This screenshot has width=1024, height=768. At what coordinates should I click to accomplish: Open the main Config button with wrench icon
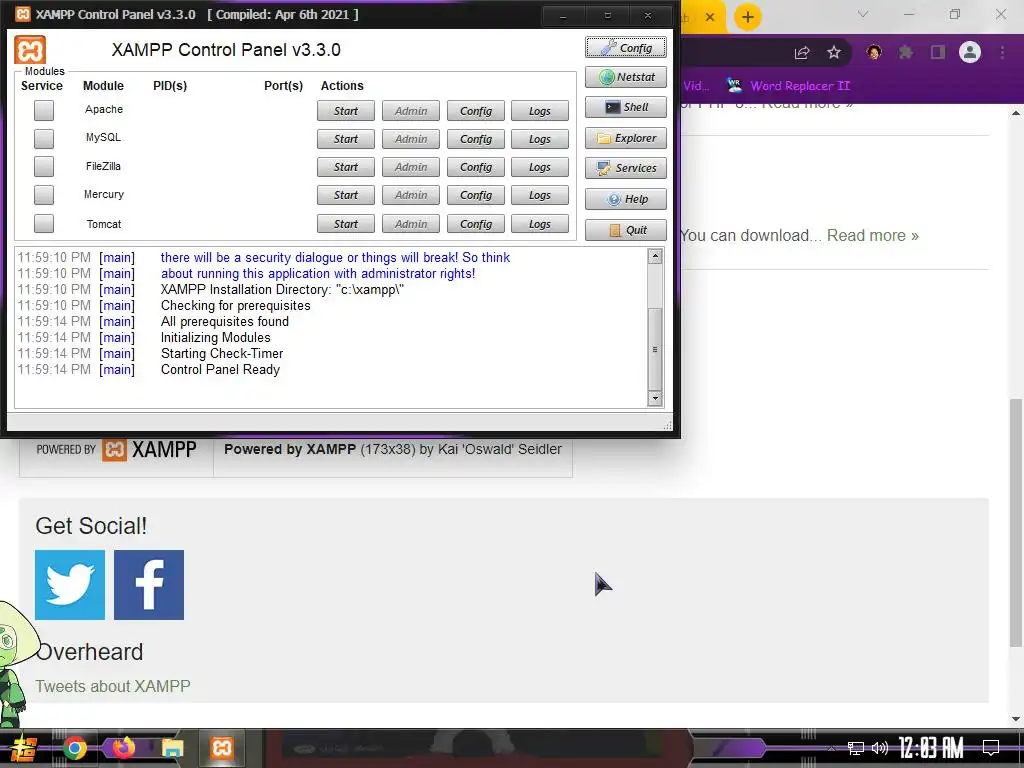coord(626,48)
